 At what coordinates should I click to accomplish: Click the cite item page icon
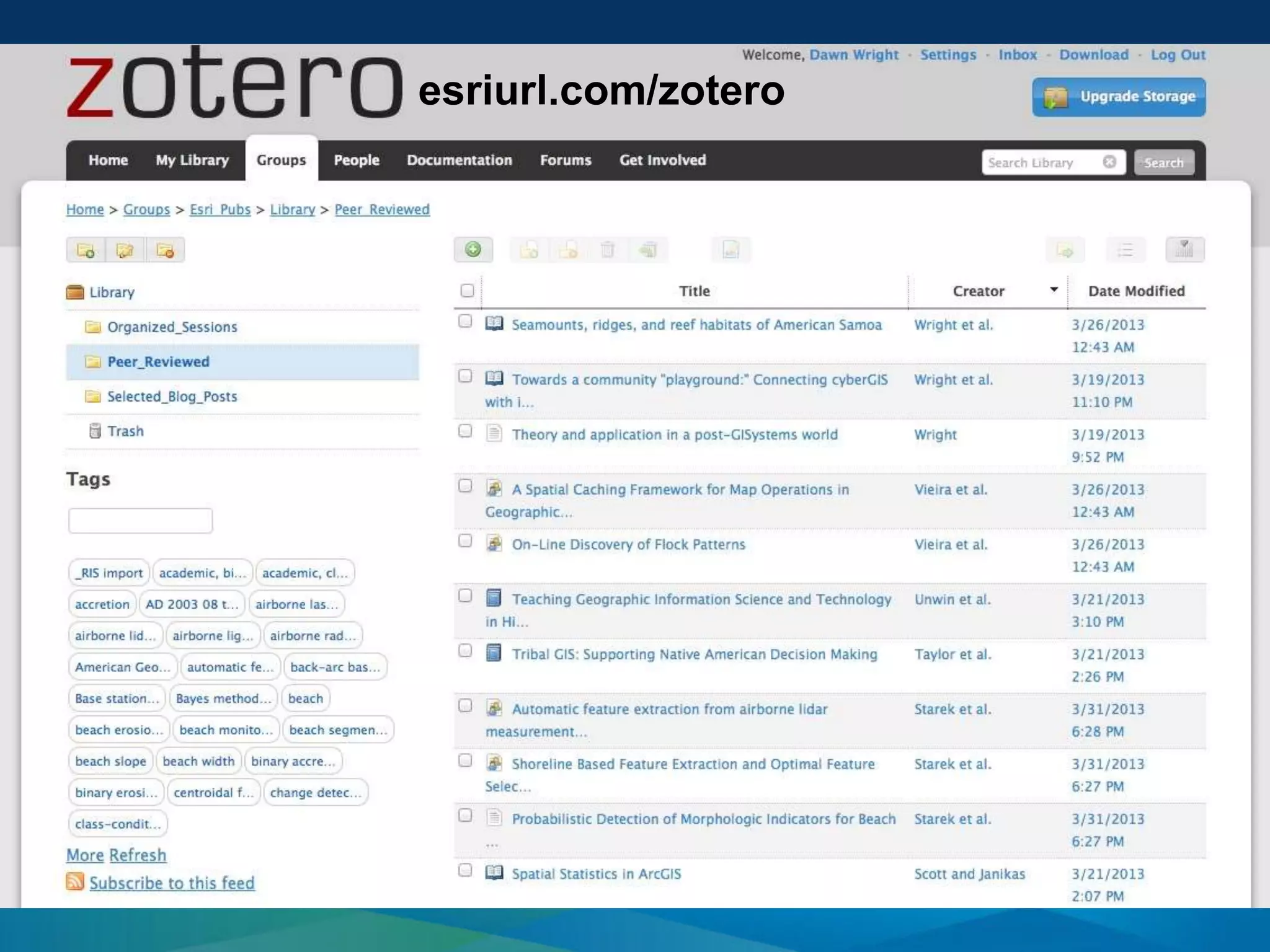coord(730,250)
